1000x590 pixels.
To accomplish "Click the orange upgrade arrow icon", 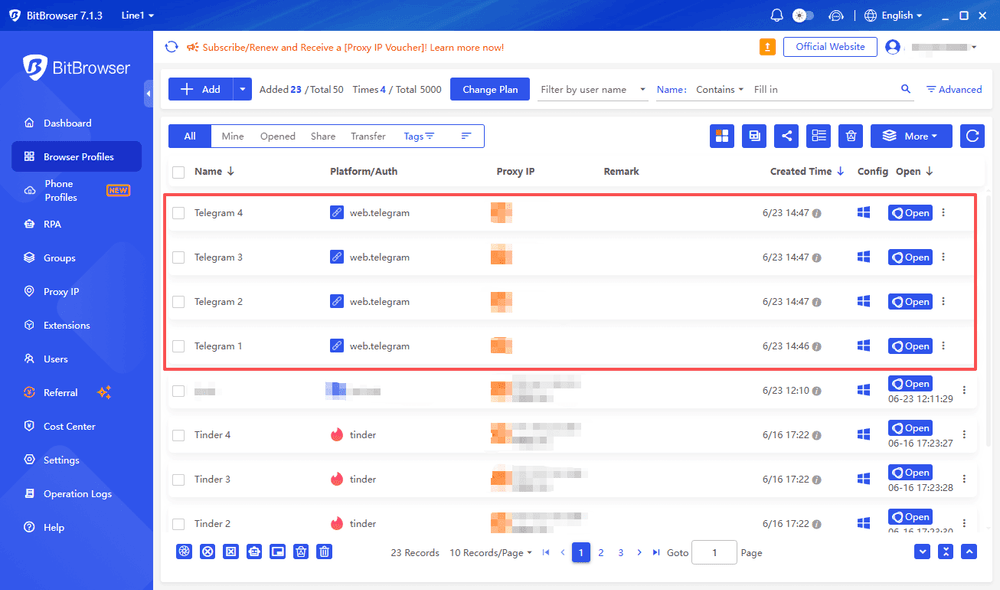I will tap(767, 47).
